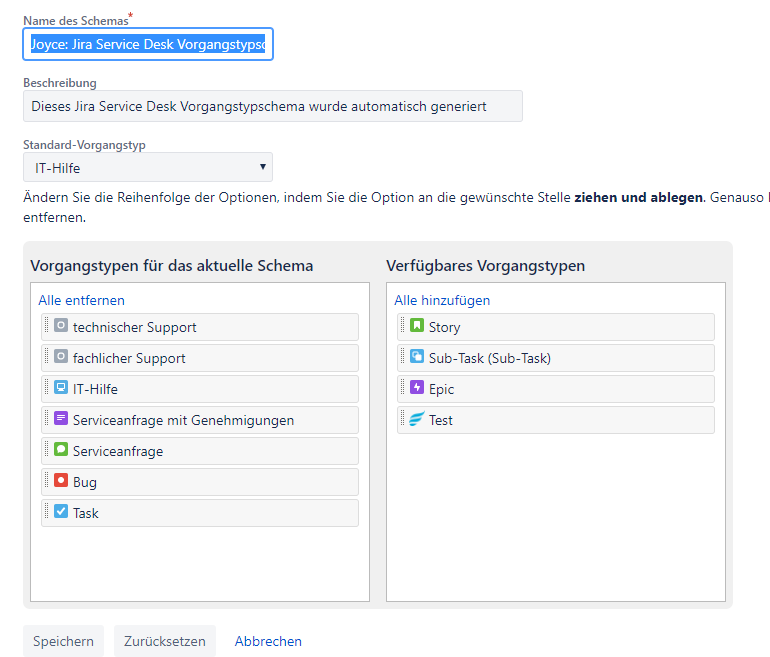Screen dimensions: 770x657
Task: Grab the drag handle of Test row
Action: coord(403,418)
